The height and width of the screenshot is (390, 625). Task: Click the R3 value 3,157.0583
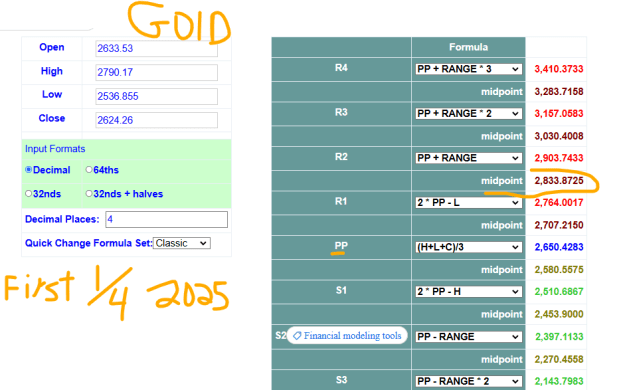pos(559,114)
